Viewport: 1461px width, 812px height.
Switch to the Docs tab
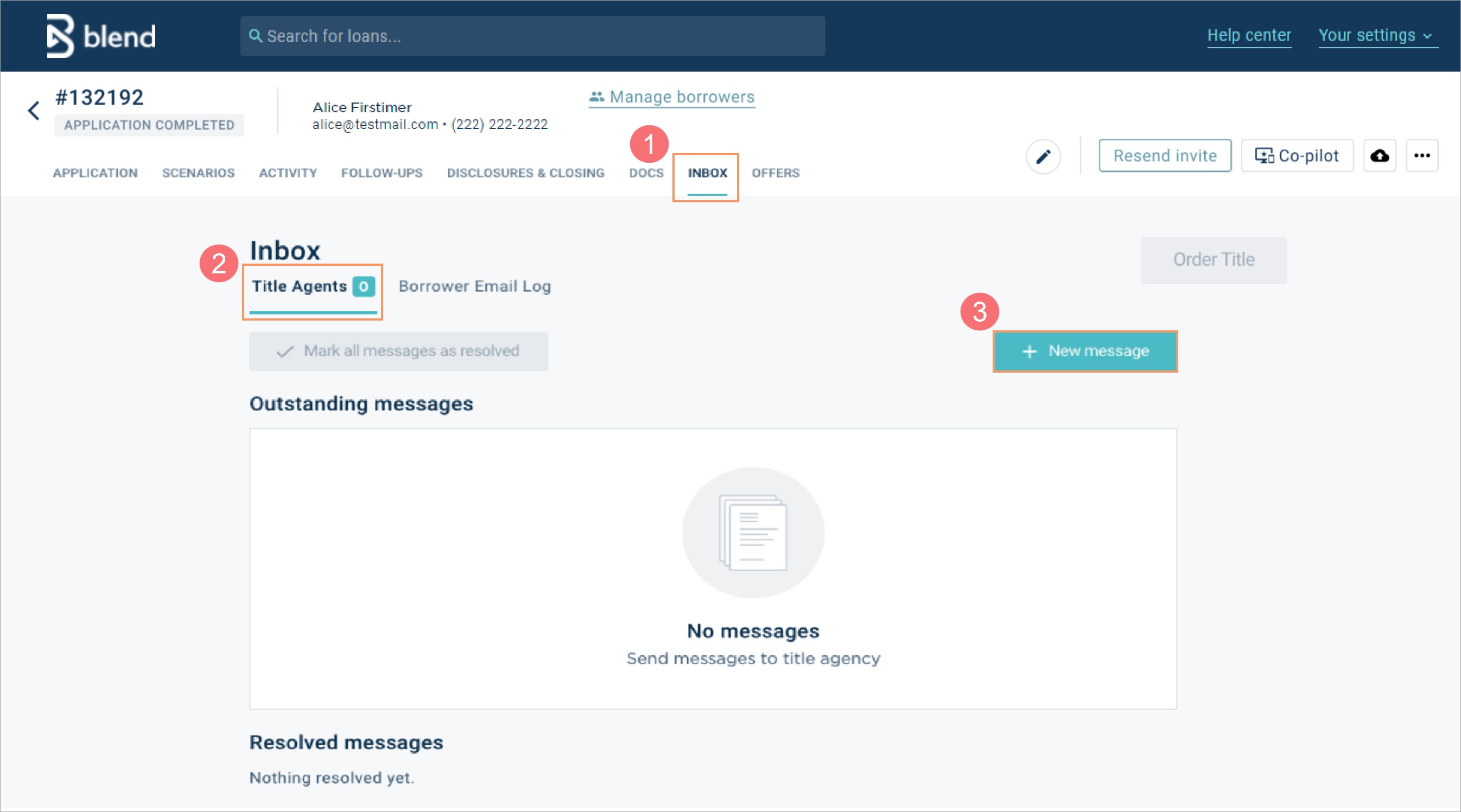(645, 173)
